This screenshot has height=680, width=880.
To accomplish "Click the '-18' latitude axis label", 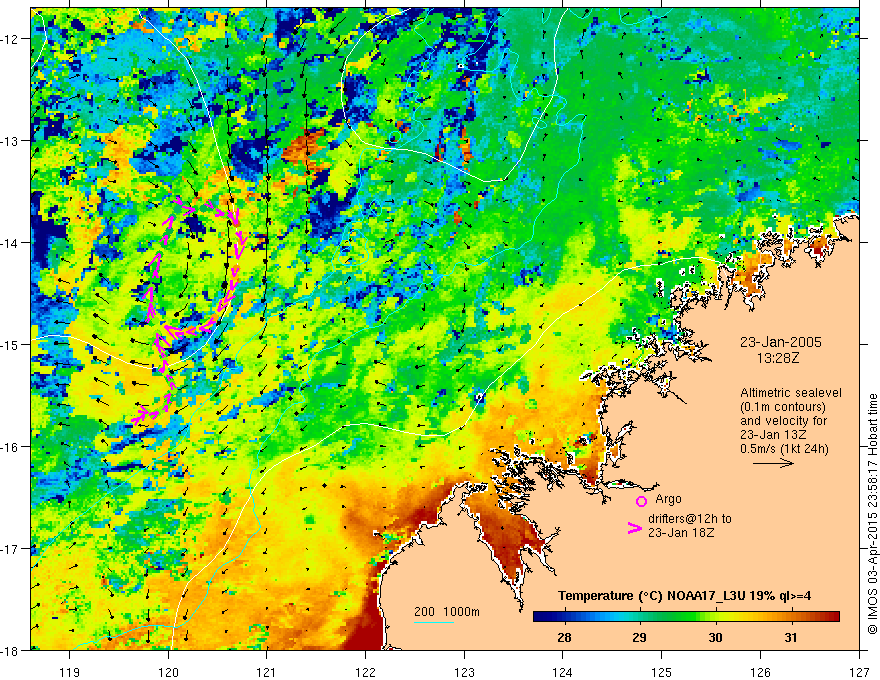I will click(x=10, y=651).
